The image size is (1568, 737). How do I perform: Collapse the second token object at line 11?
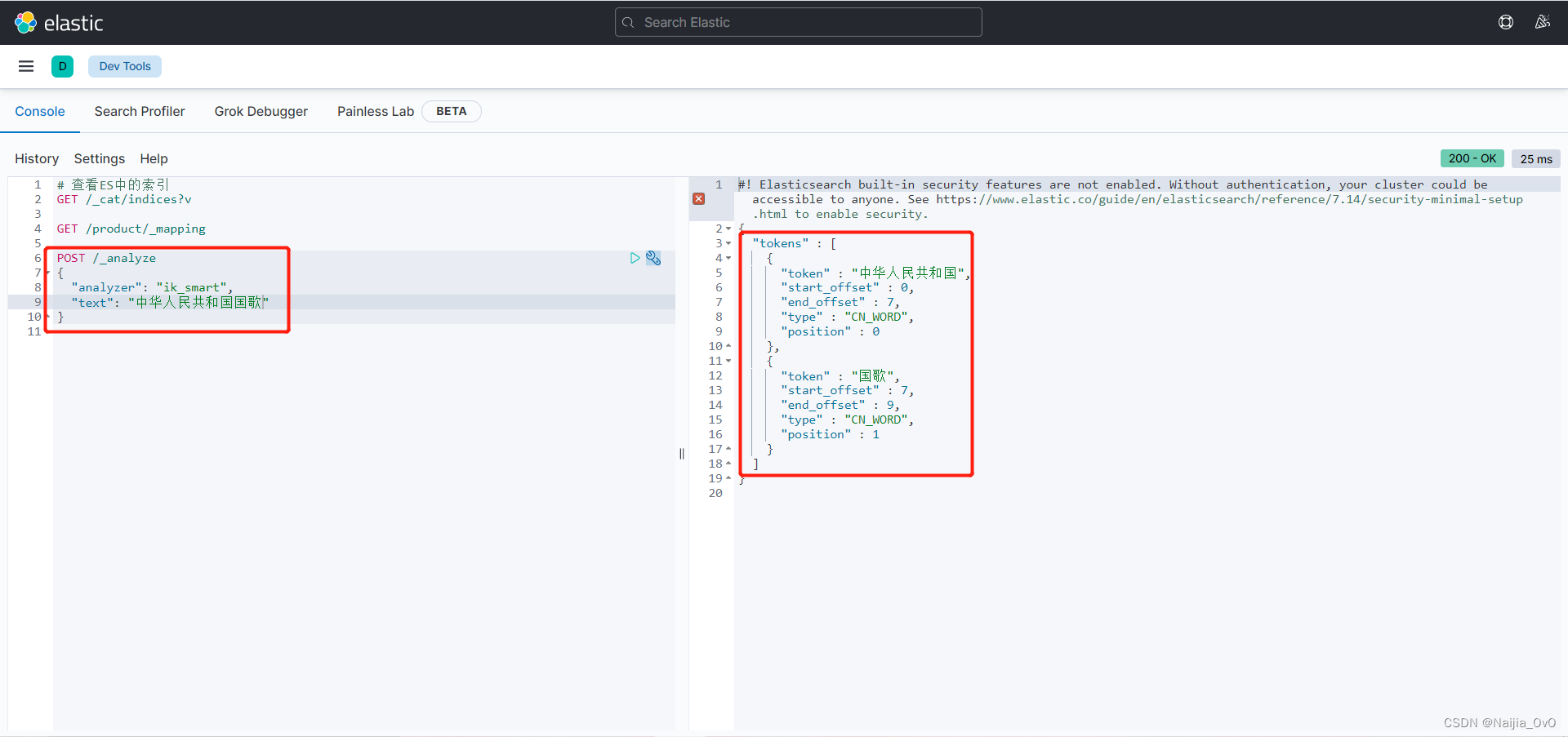728,361
